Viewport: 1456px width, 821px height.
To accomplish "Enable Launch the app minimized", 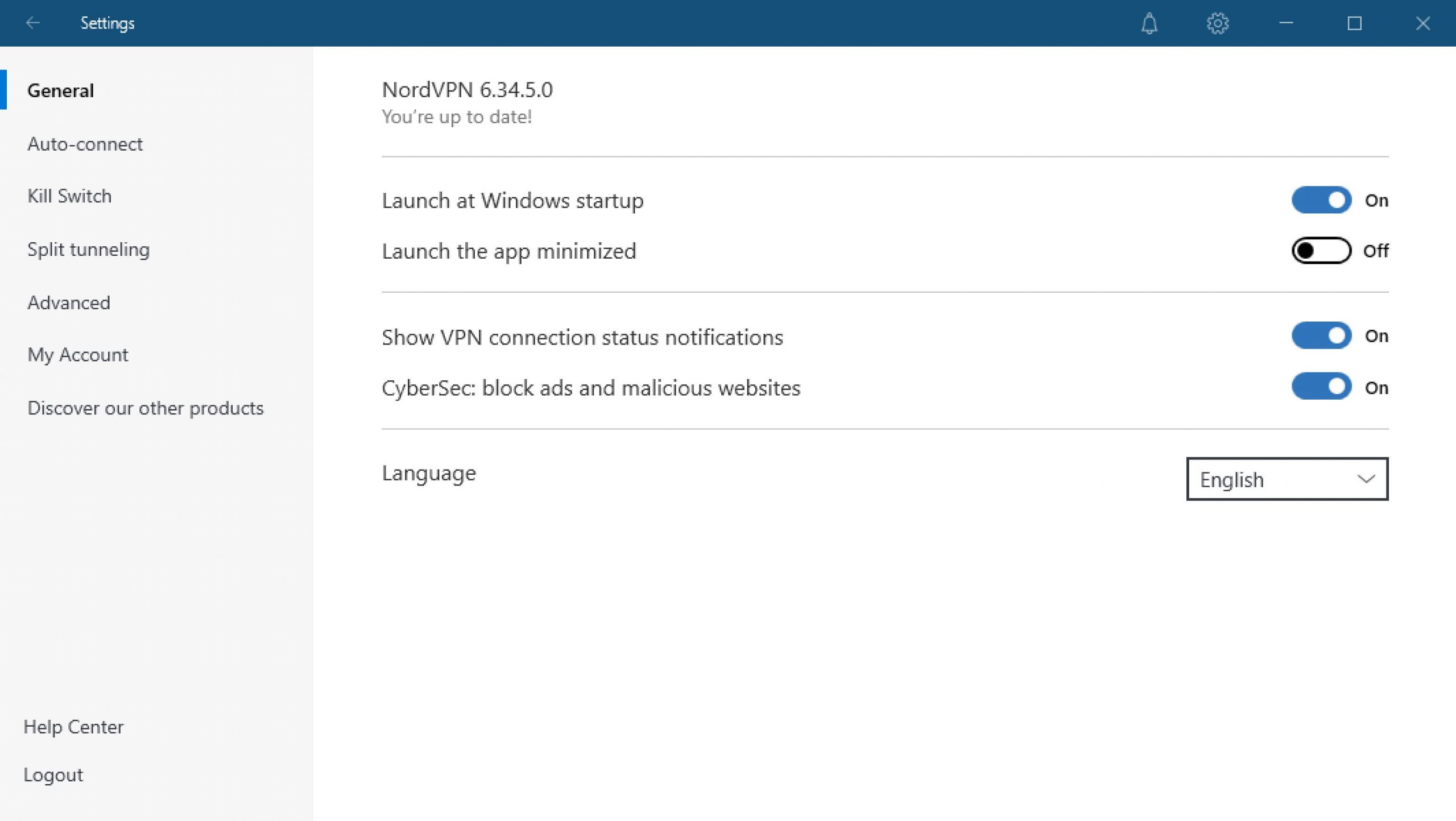I will (x=1321, y=251).
